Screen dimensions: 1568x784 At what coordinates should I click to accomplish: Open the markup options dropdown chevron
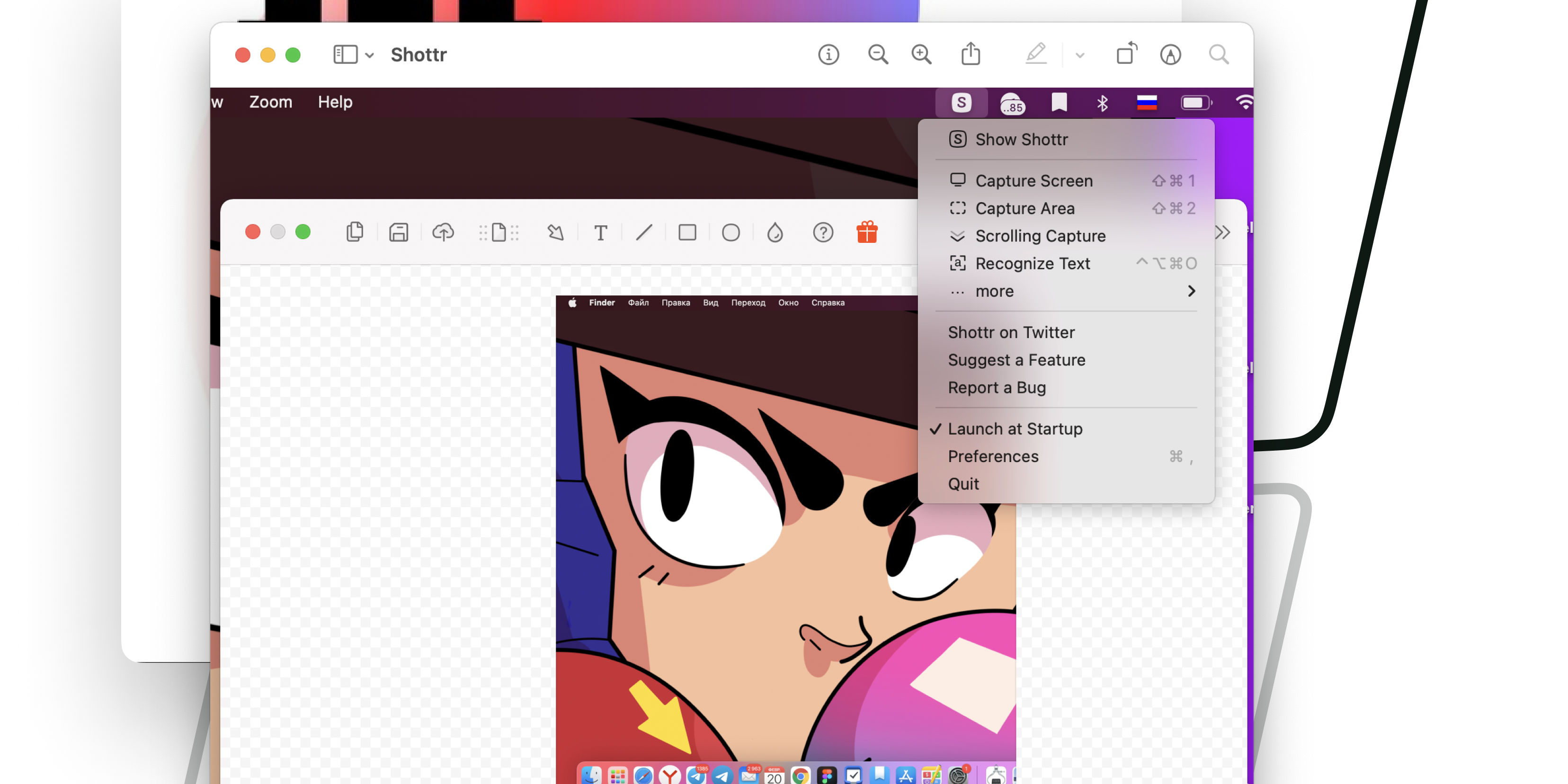pos(1080,55)
